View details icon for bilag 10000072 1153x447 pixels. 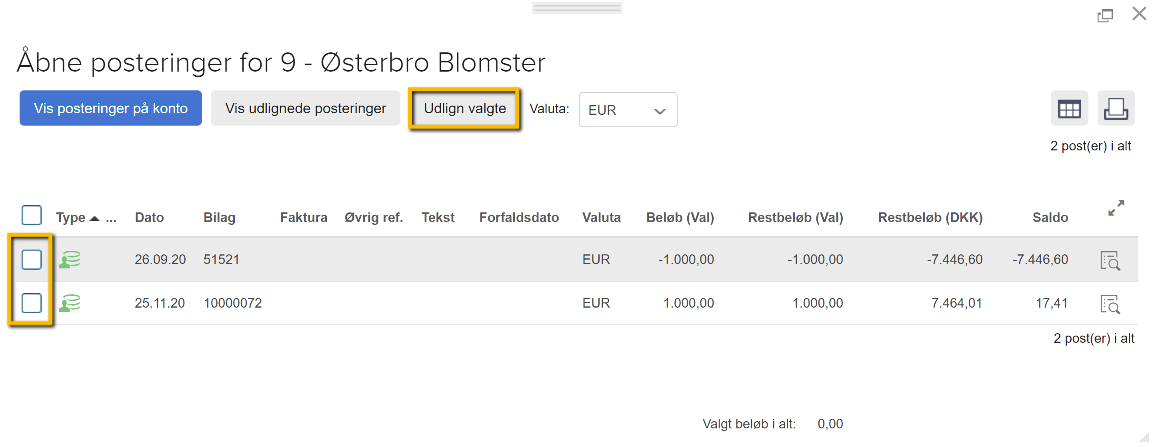point(1110,304)
